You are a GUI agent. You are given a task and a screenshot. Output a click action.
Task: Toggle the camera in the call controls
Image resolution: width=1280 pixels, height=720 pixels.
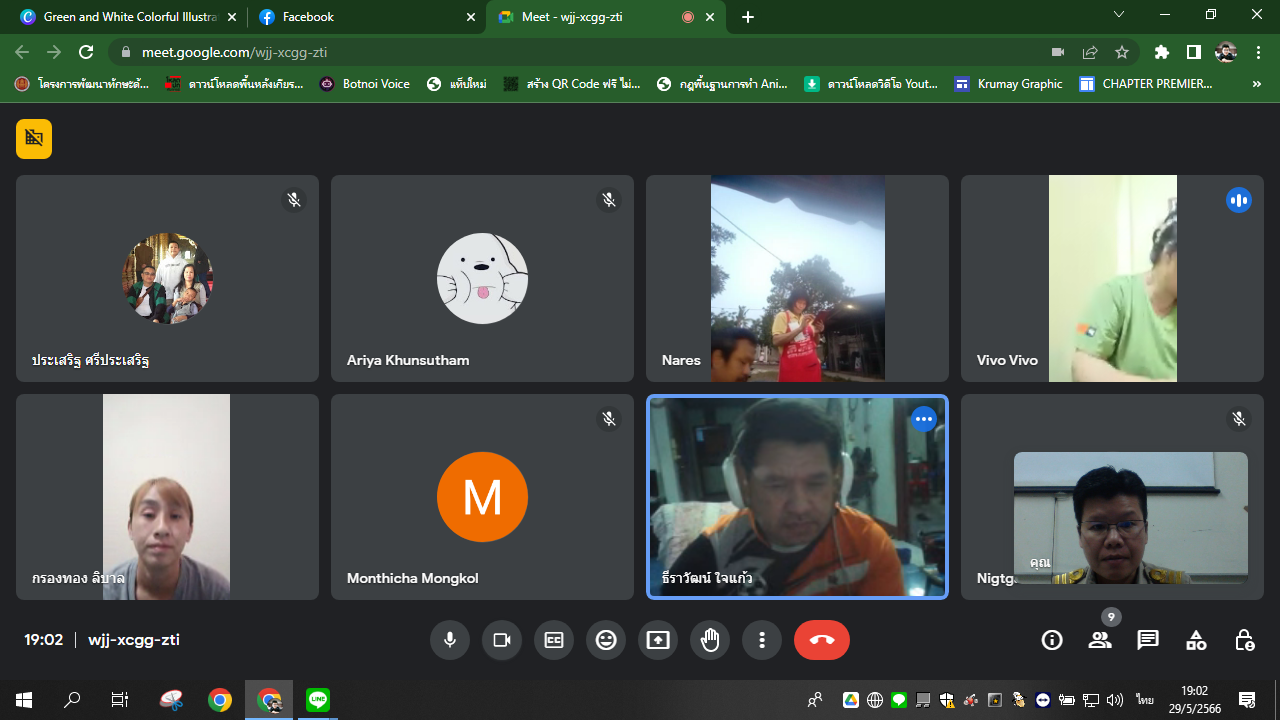pyautogui.click(x=502, y=640)
